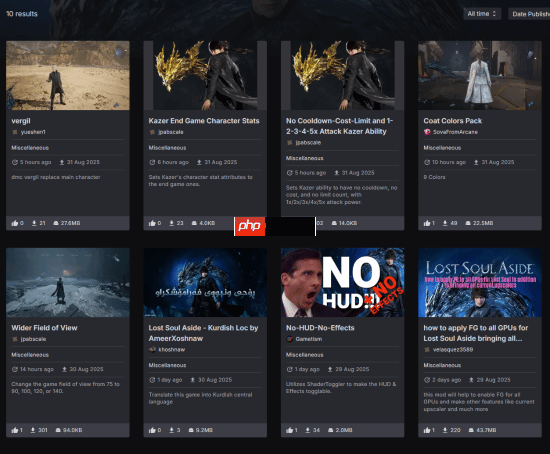Screen dimensions: 550x454
Task: Click the velasquez3589 author name
Action: pyautogui.click(x=453, y=349)
